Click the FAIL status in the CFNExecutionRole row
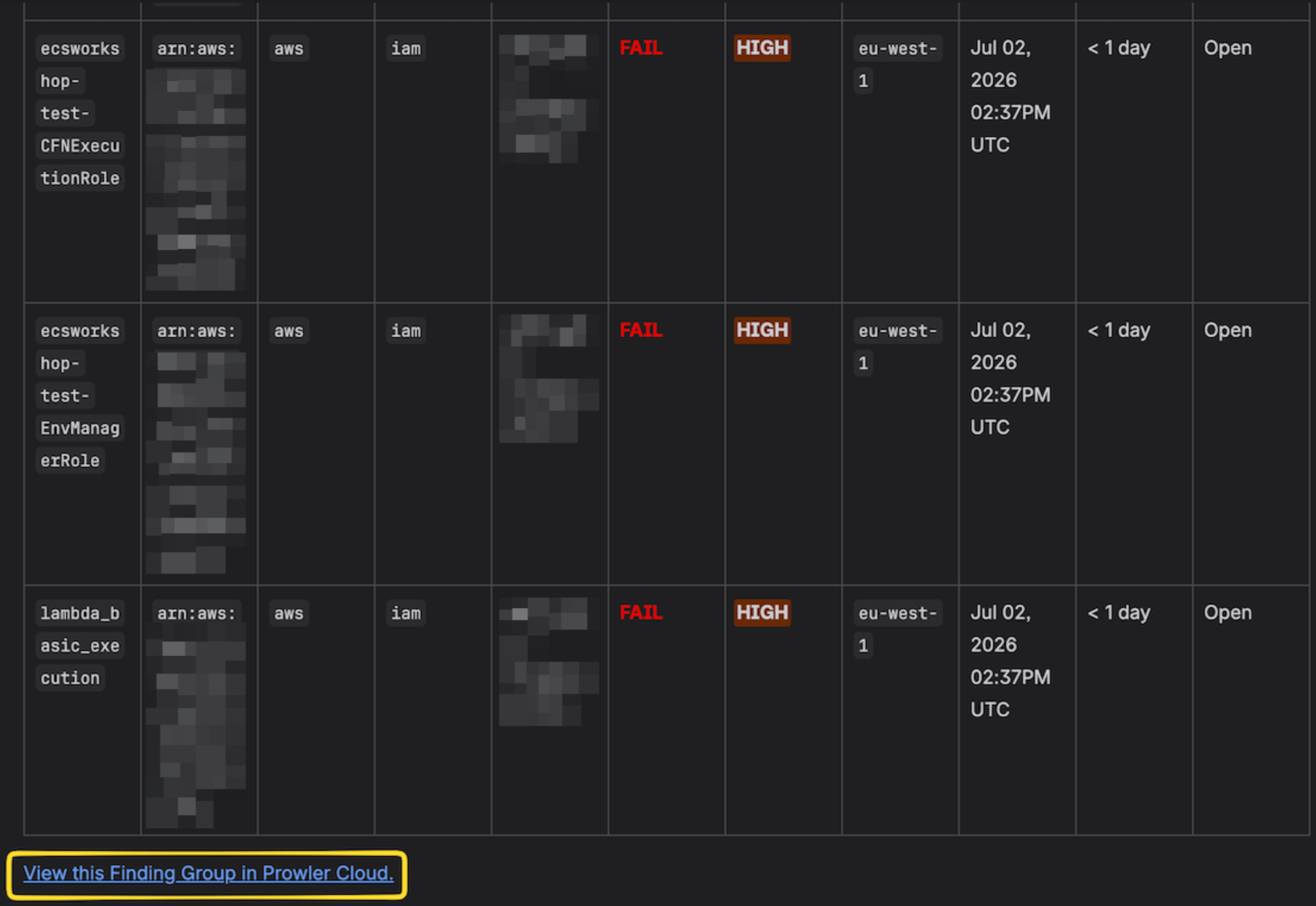1316x906 pixels. pos(641,48)
